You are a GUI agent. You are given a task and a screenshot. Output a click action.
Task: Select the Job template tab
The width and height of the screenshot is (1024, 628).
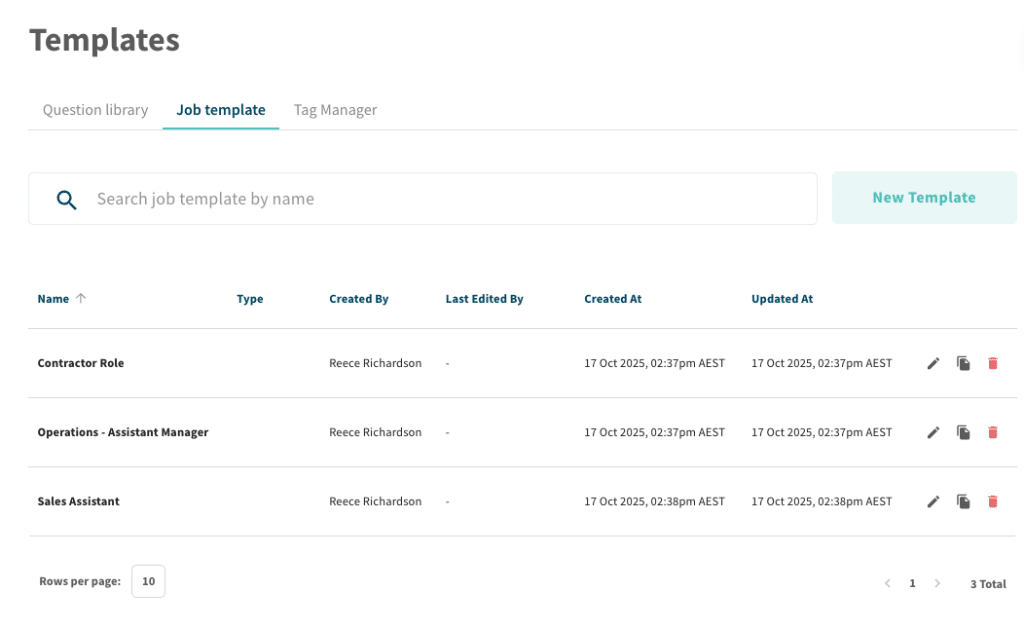(221, 110)
